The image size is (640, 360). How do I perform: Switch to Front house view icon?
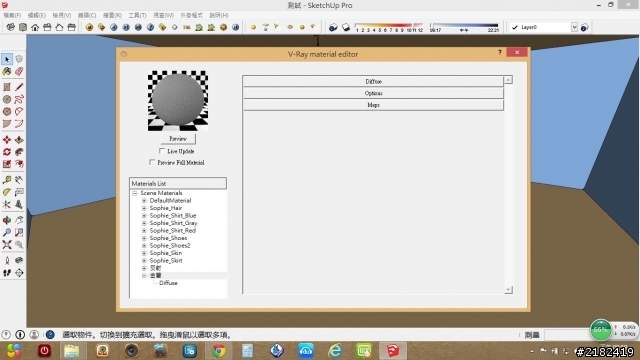[x=35, y=27]
